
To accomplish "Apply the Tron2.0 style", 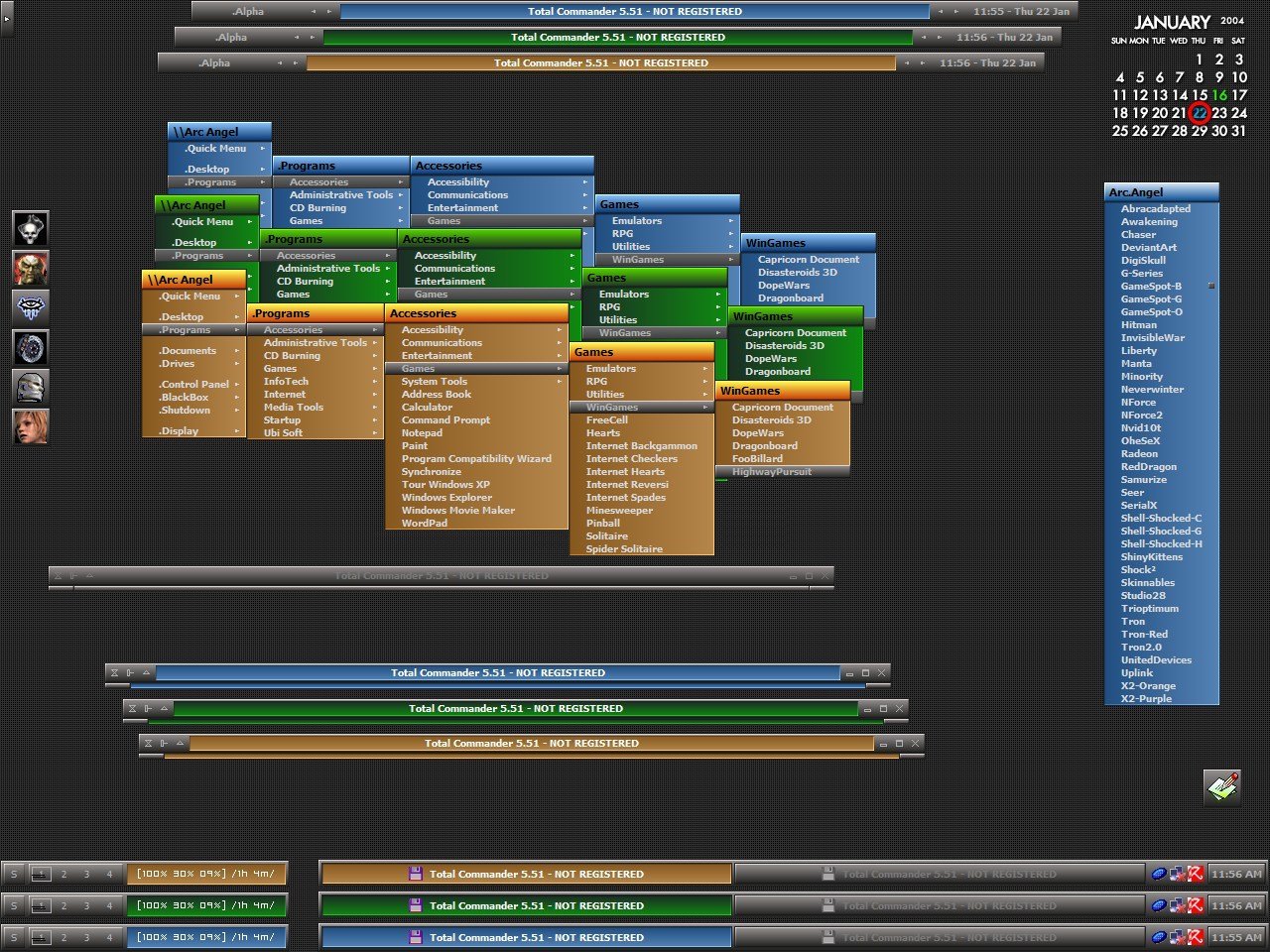I will tap(1161, 648).
